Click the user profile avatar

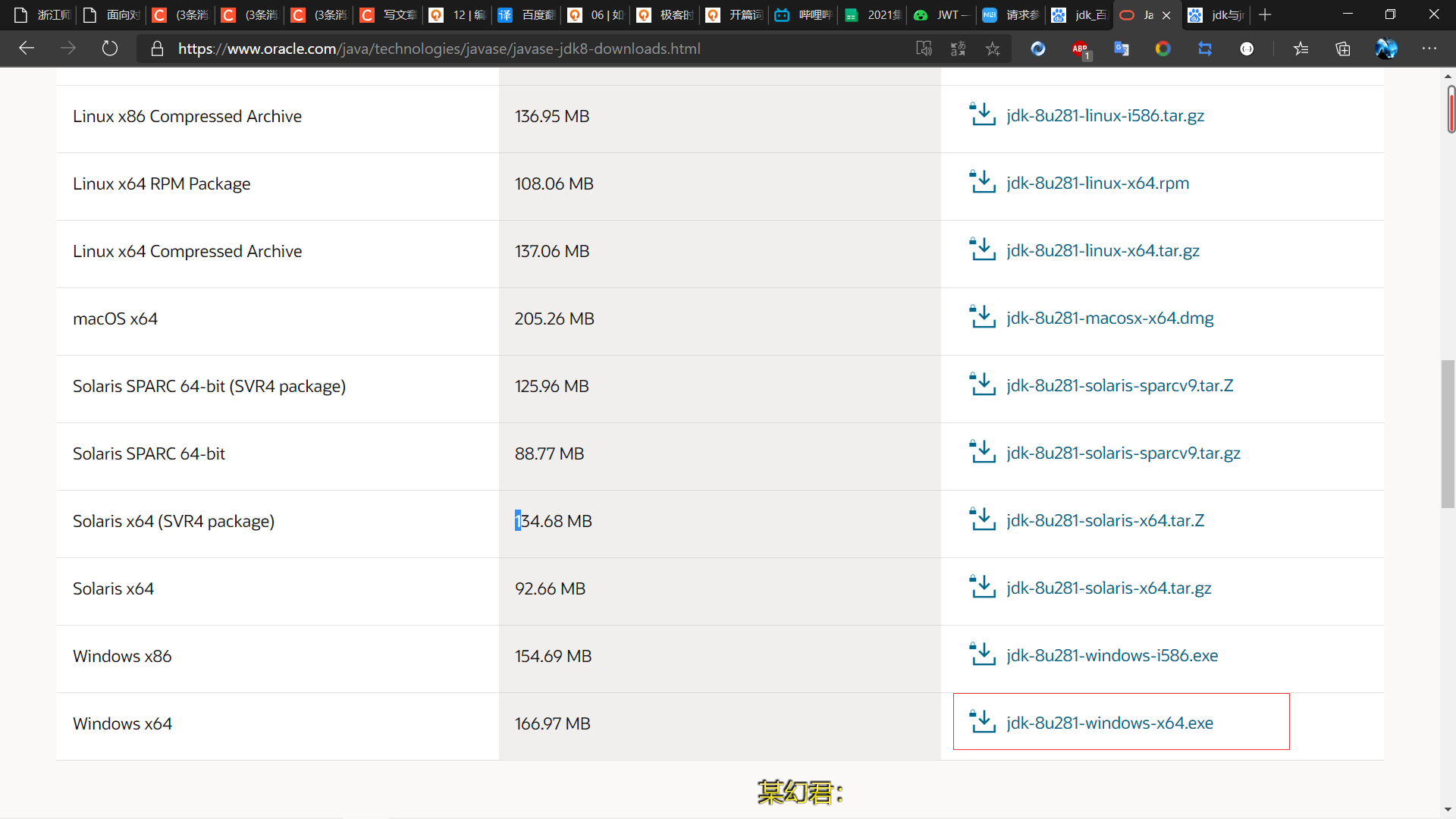1386,49
